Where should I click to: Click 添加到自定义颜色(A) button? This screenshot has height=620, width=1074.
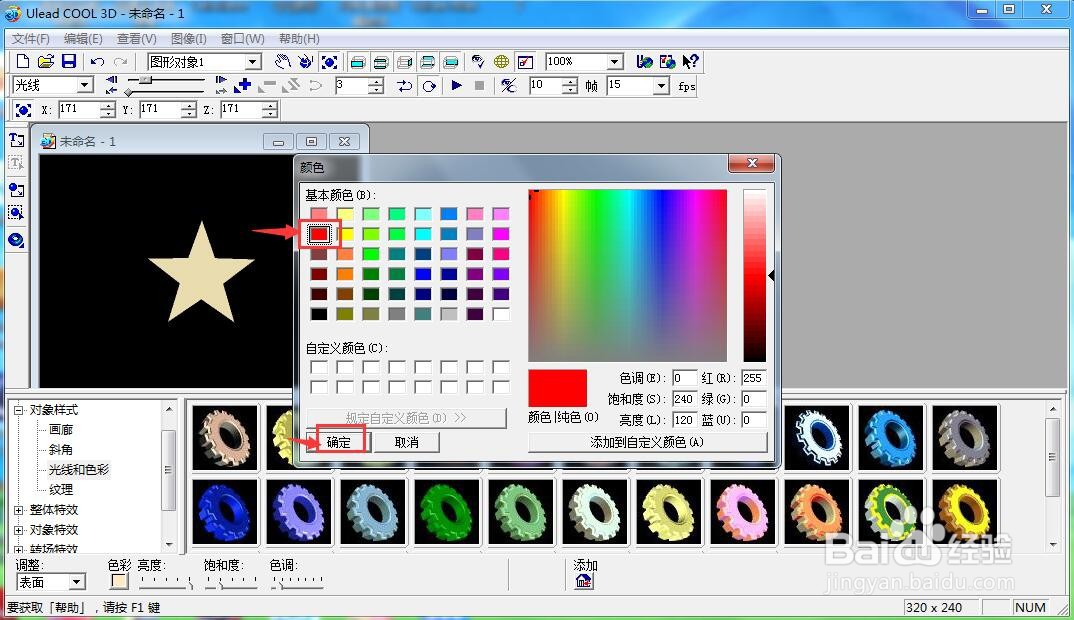(647, 442)
